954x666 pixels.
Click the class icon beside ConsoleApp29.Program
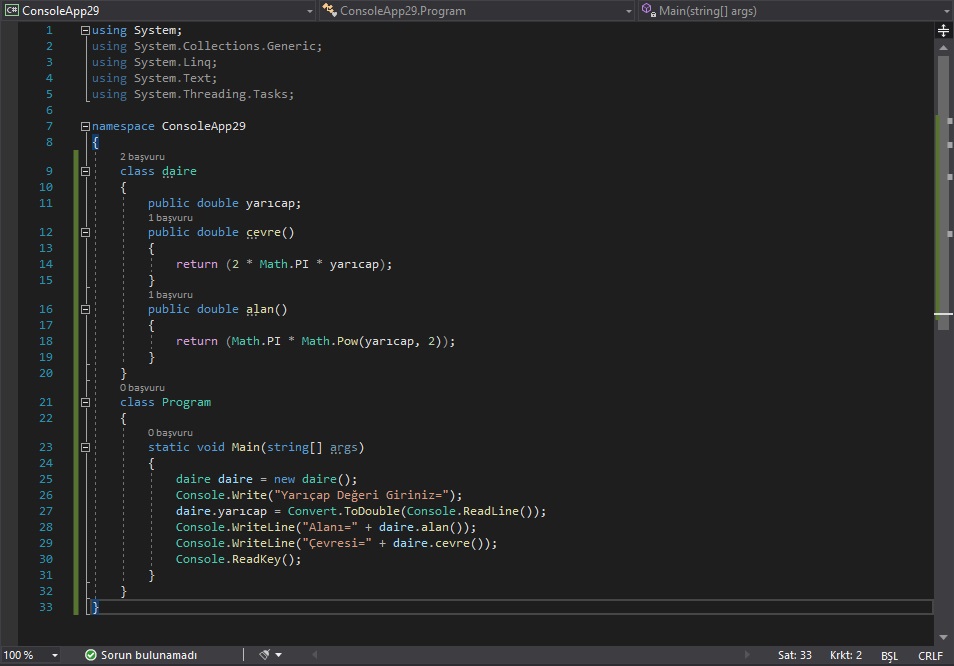pos(329,10)
